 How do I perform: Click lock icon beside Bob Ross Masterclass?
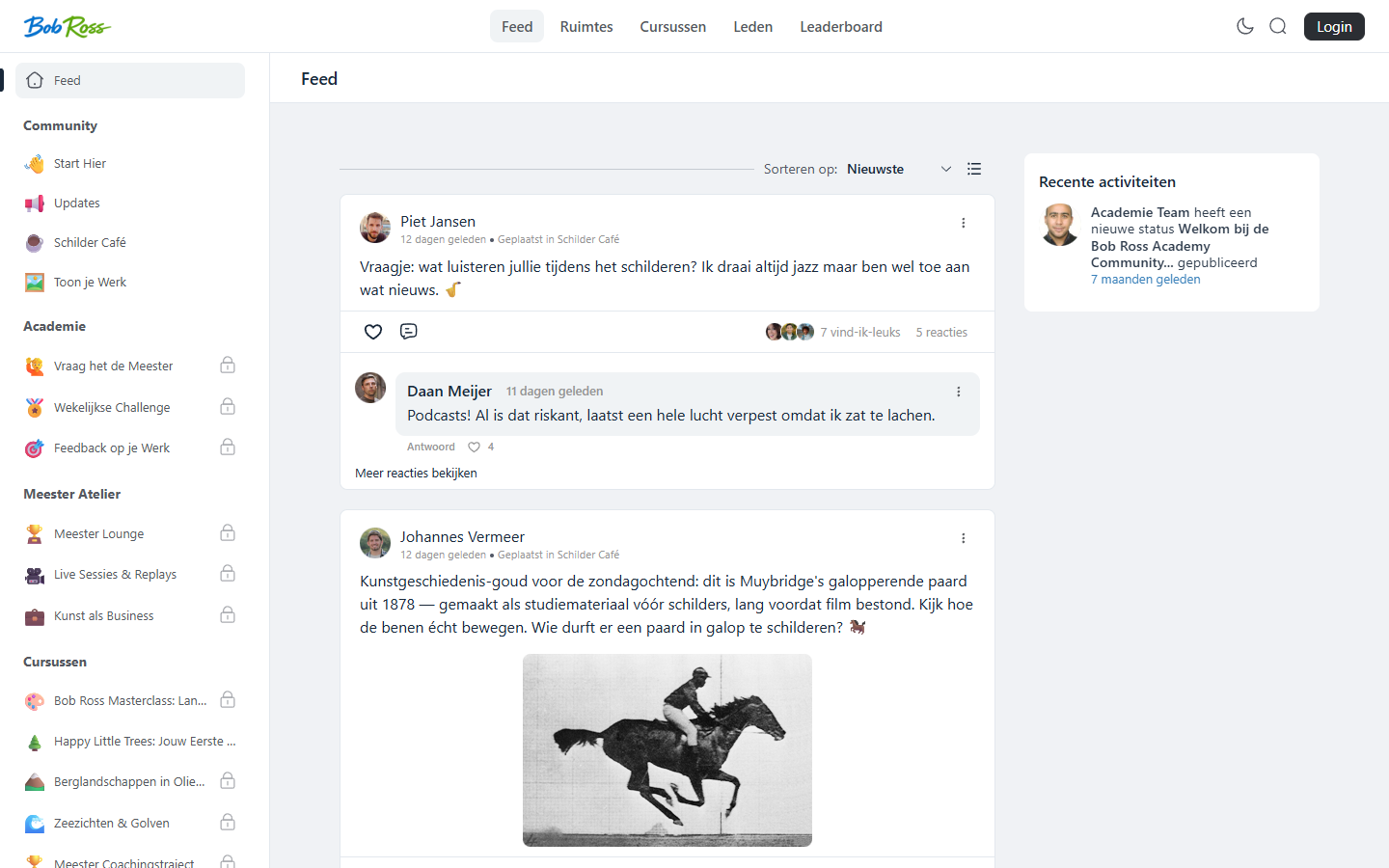pyautogui.click(x=228, y=699)
